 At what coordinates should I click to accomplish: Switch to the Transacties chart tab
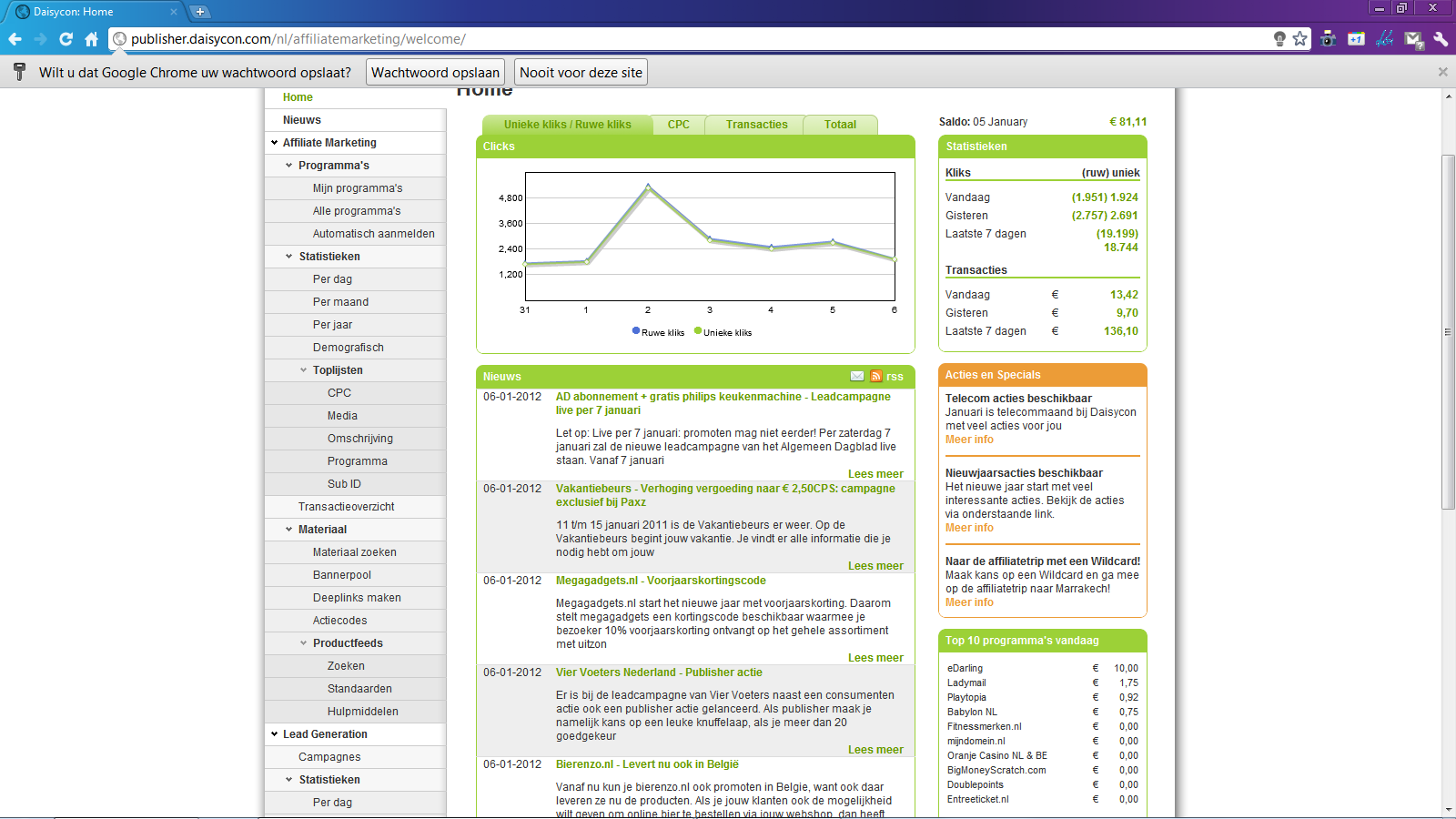click(x=756, y=125)
